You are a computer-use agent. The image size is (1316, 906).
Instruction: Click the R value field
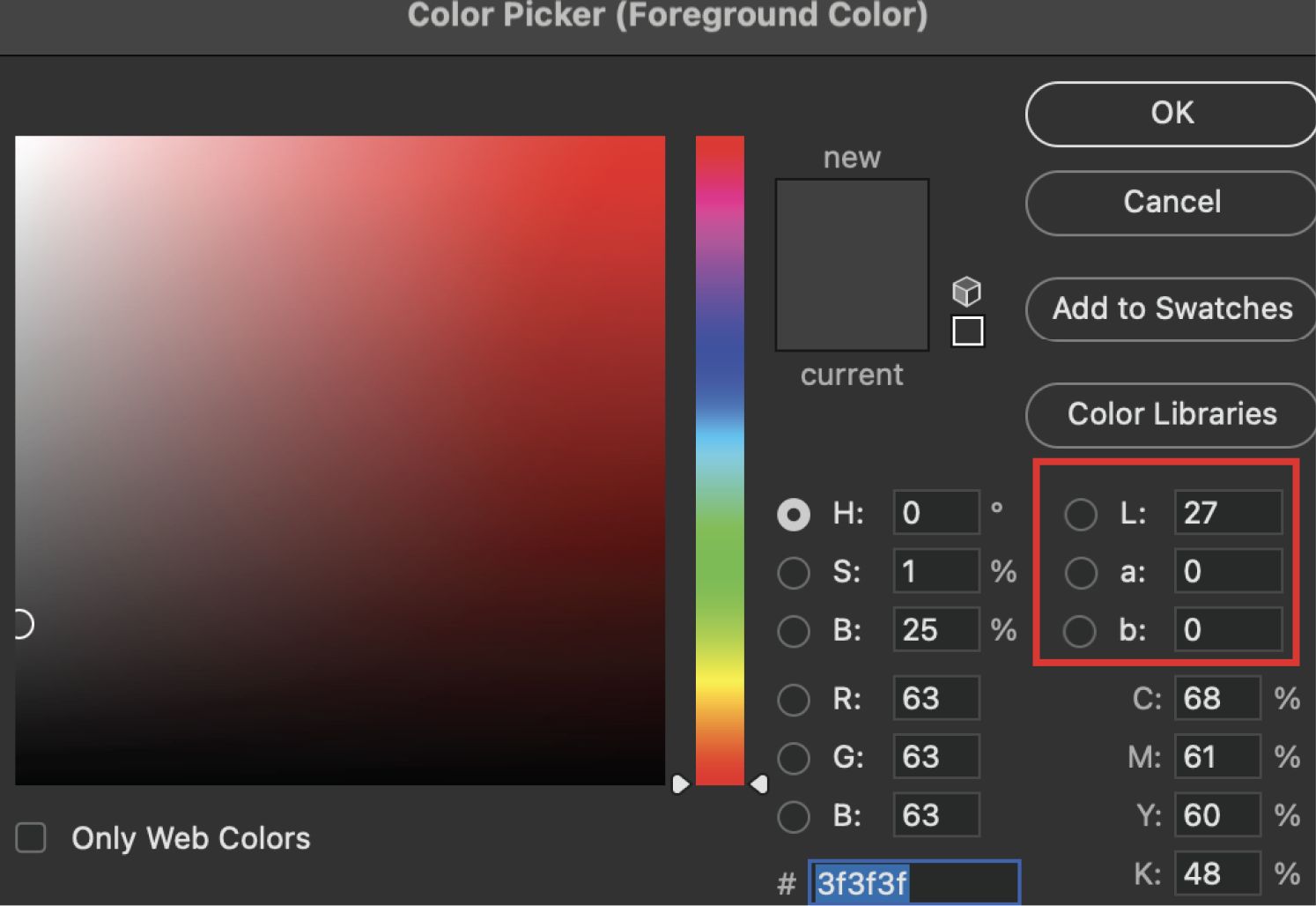[936, 698]
